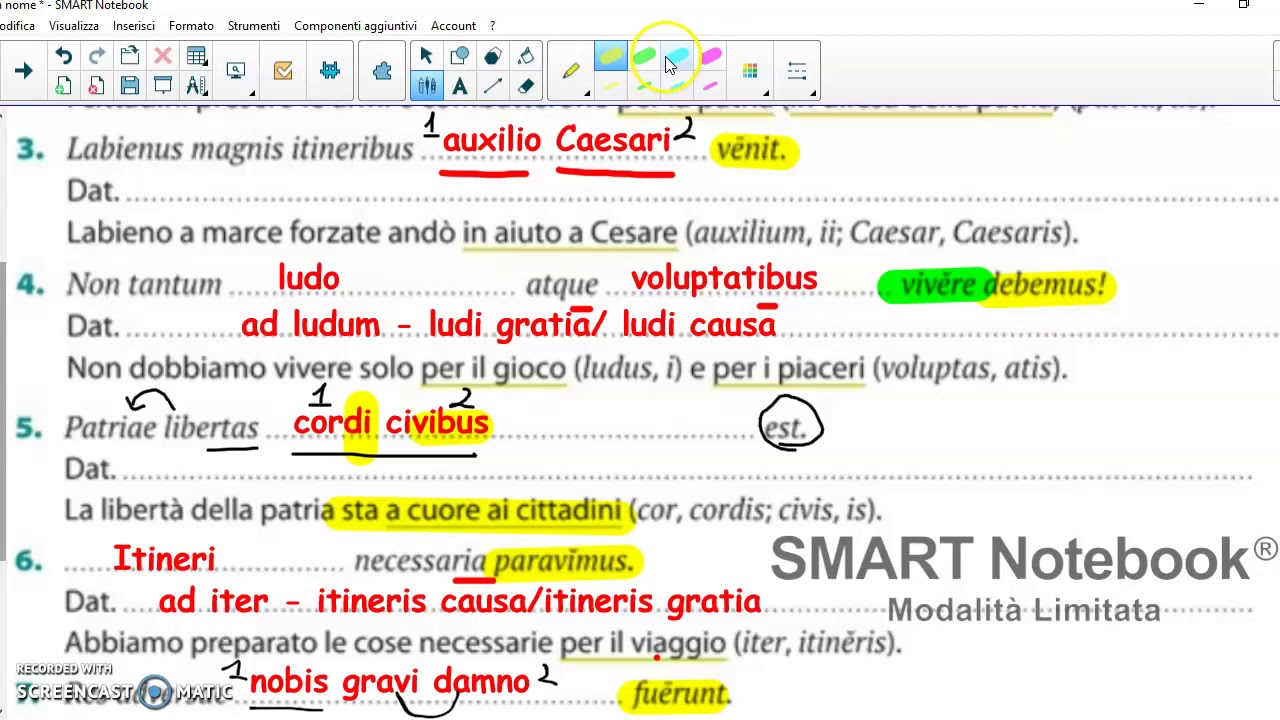Select the regular polygons tool

[x=493, y=56]
